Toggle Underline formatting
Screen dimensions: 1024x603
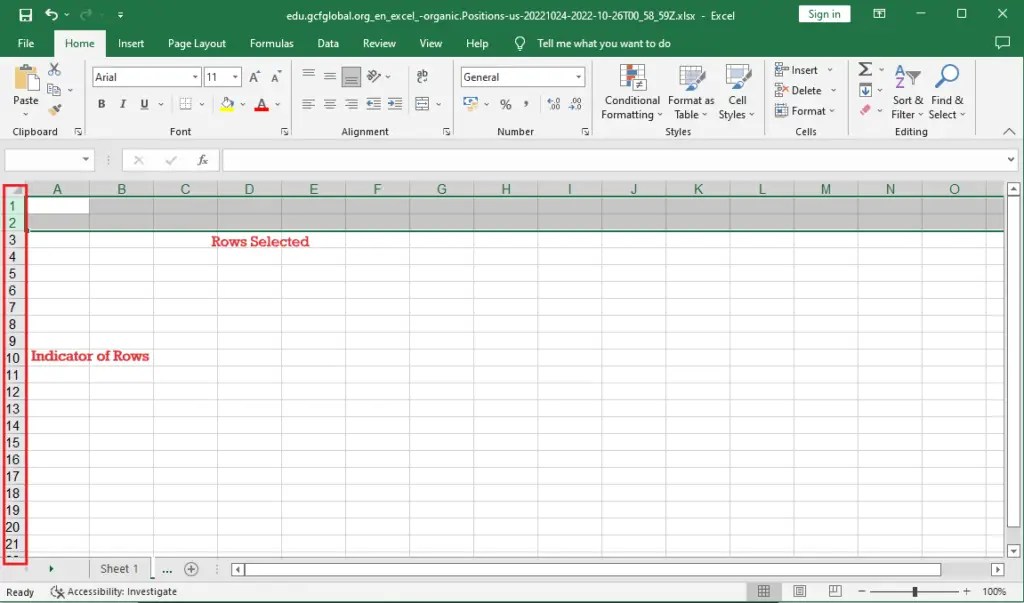[144, 104]
